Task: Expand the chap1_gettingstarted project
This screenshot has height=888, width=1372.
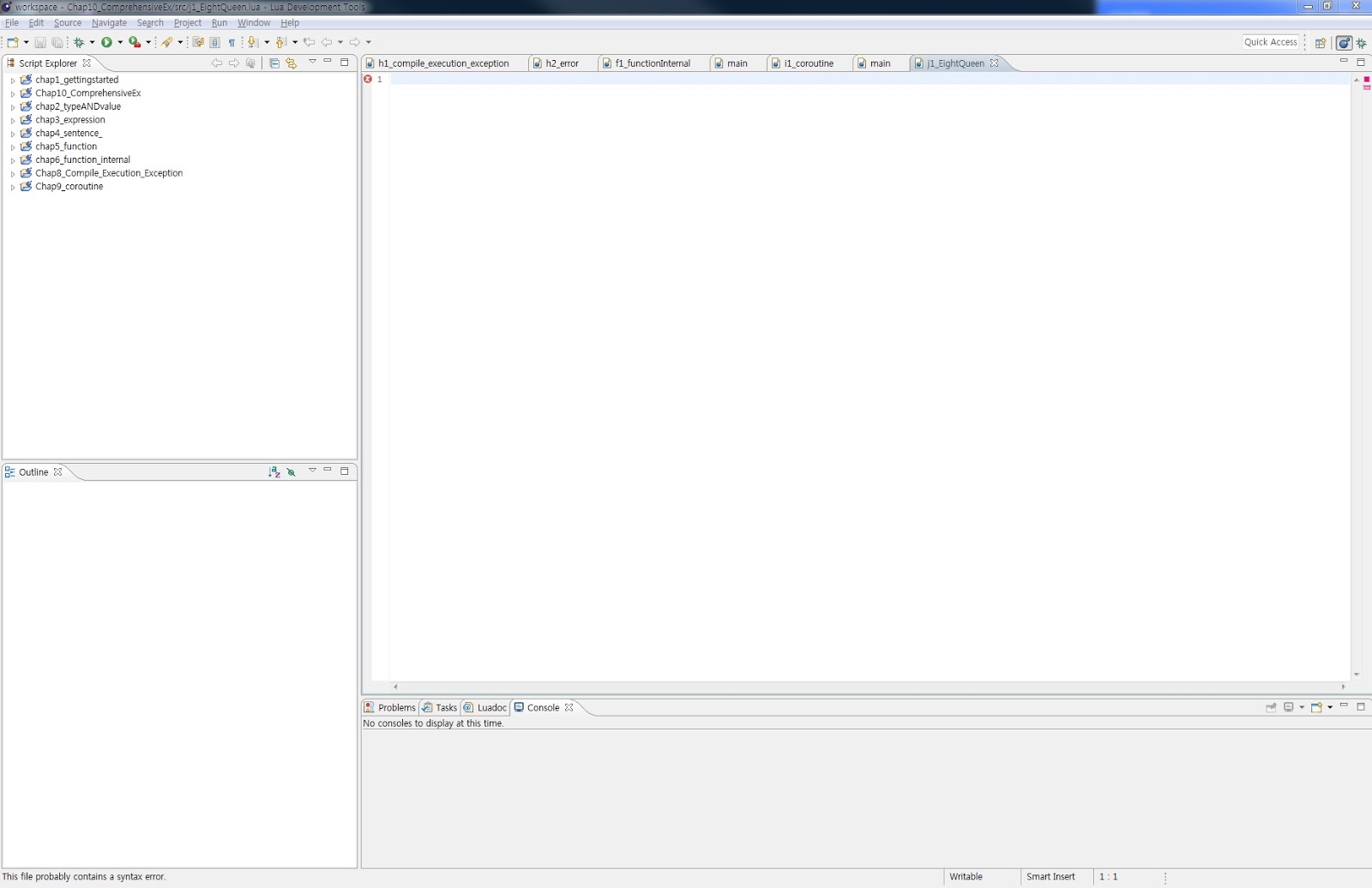Action: pyautogui.click(x=13, y=81)
